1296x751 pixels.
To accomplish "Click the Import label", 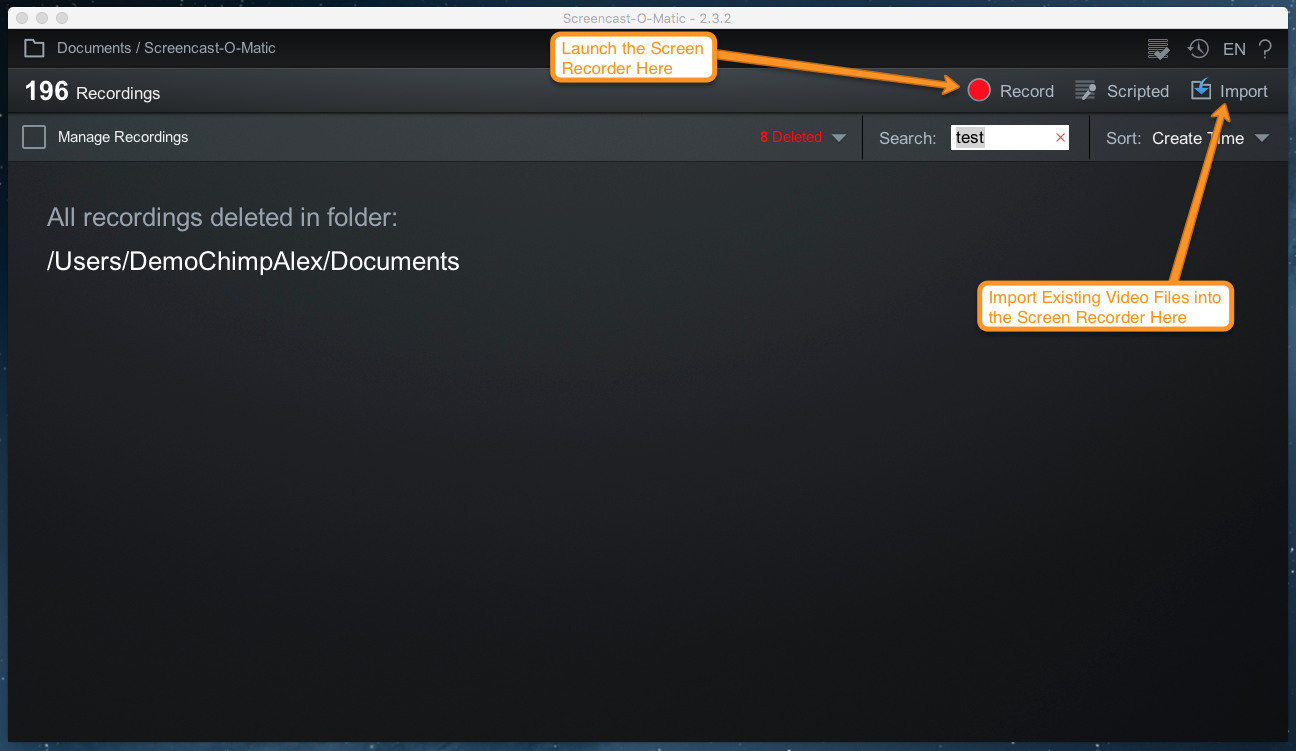I will 1244,91.
